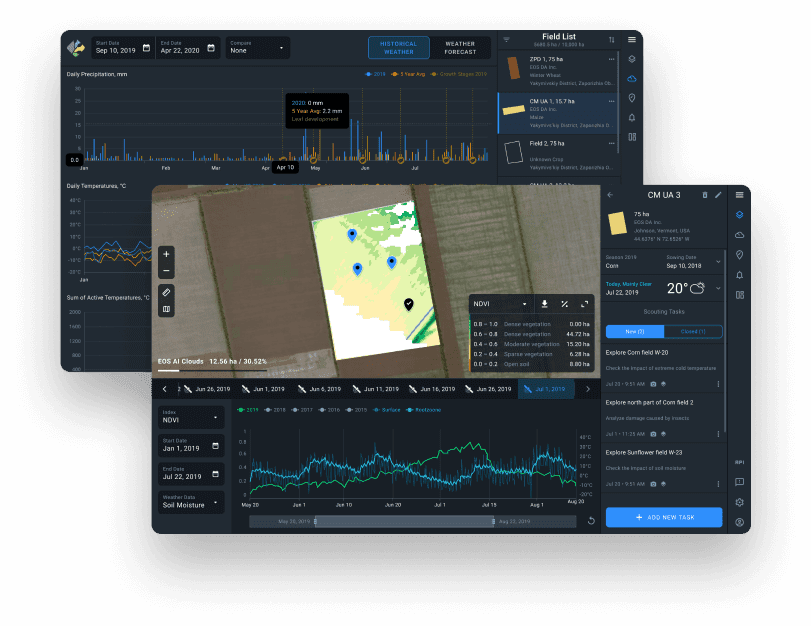Open the hamburger menu in the weather window
This screenshot has width=811, height=626.
tap(632, 40)
